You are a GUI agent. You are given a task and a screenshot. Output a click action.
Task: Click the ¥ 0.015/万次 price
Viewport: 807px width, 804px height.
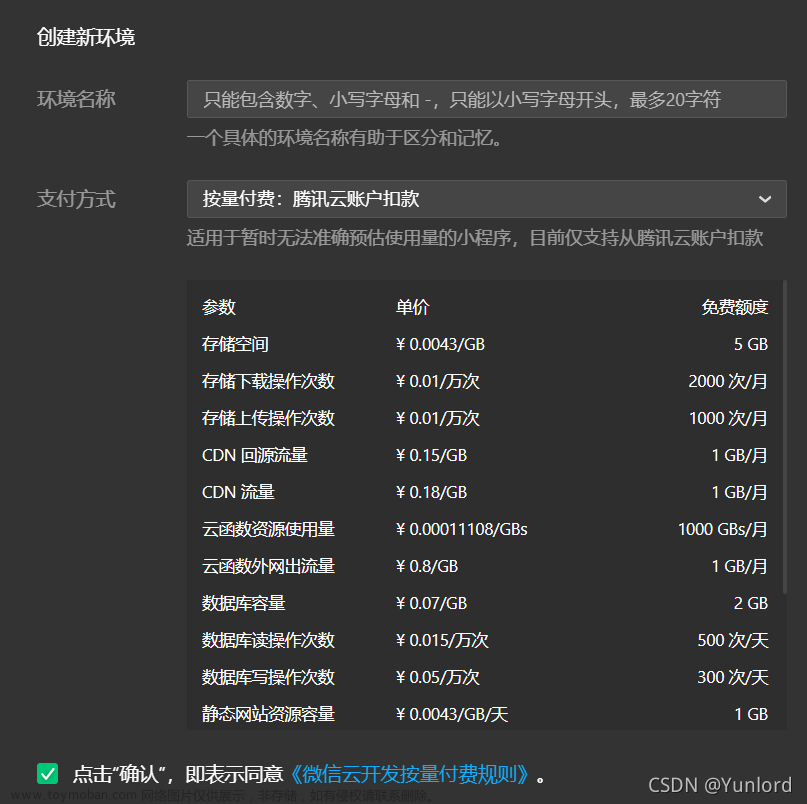click(x=442, y=641)
